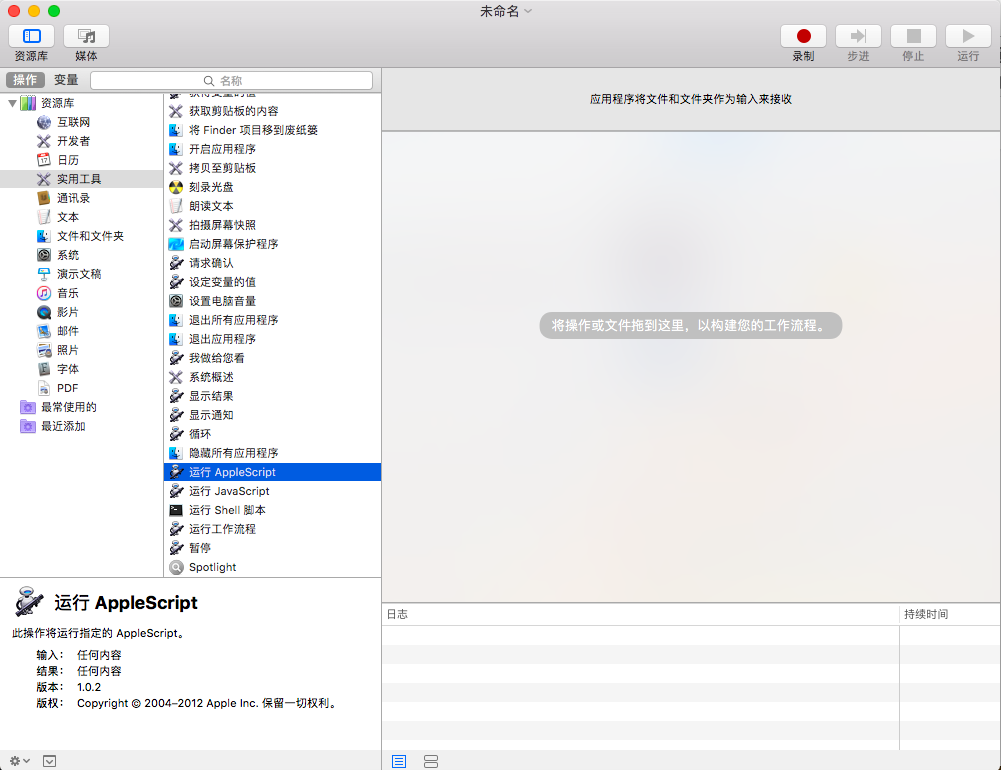This screenshot has height=770, width=1001.
Task: Select 实用工具 utilities category icon
Action: click(43, 179)
